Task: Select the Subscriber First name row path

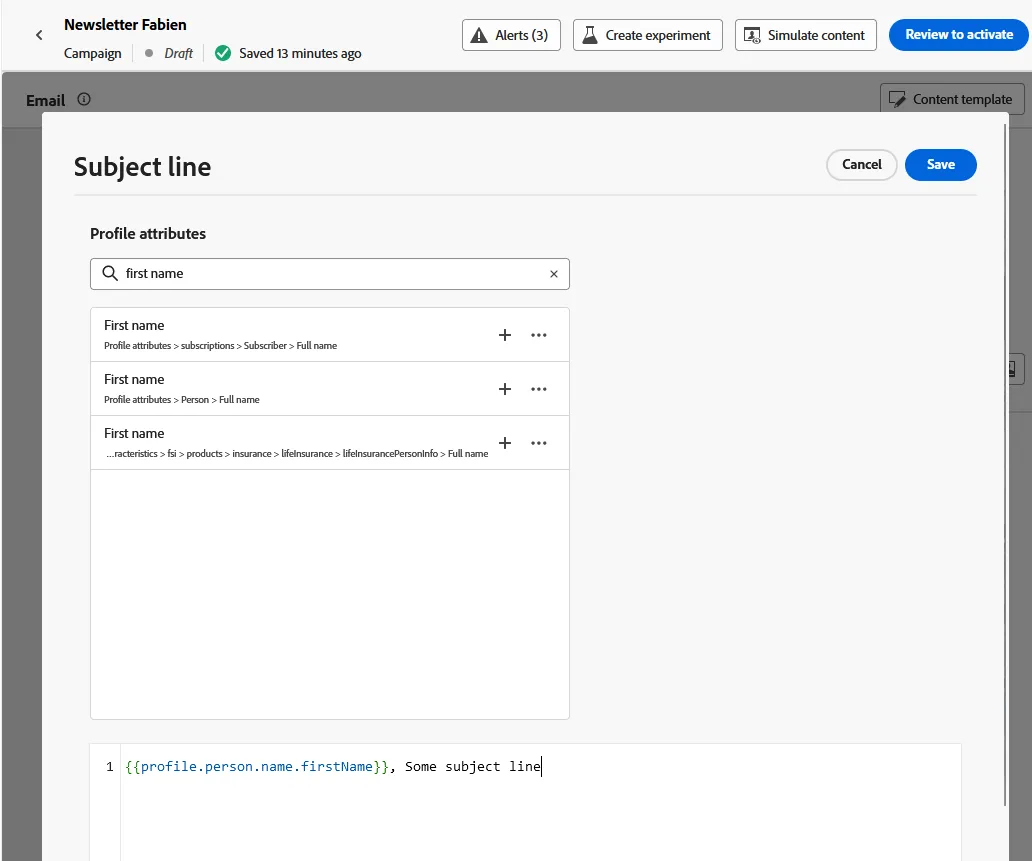Action: pyautogui.click(x=220, y=346)
